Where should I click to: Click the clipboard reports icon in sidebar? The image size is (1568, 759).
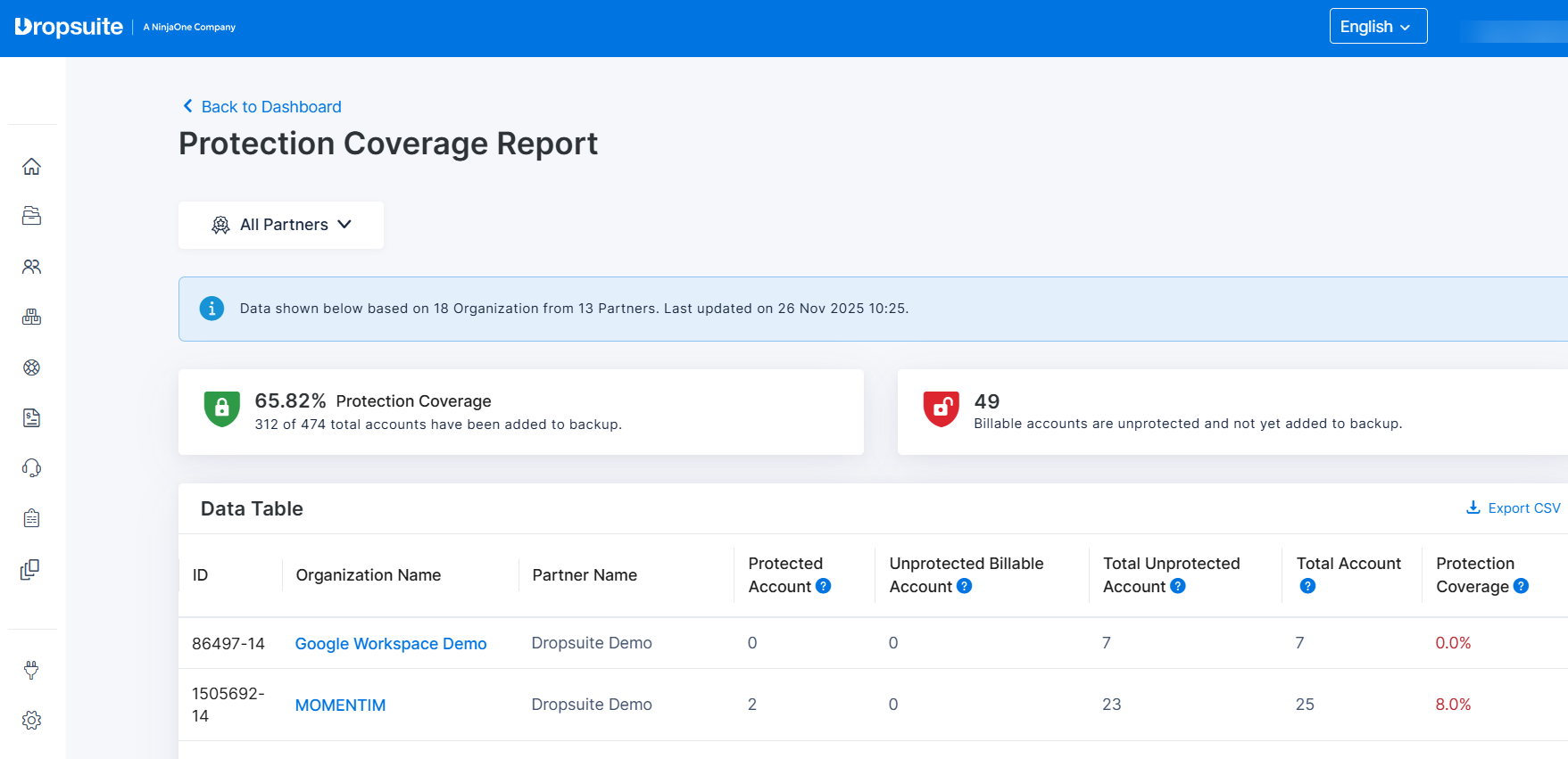click(31, 518)
